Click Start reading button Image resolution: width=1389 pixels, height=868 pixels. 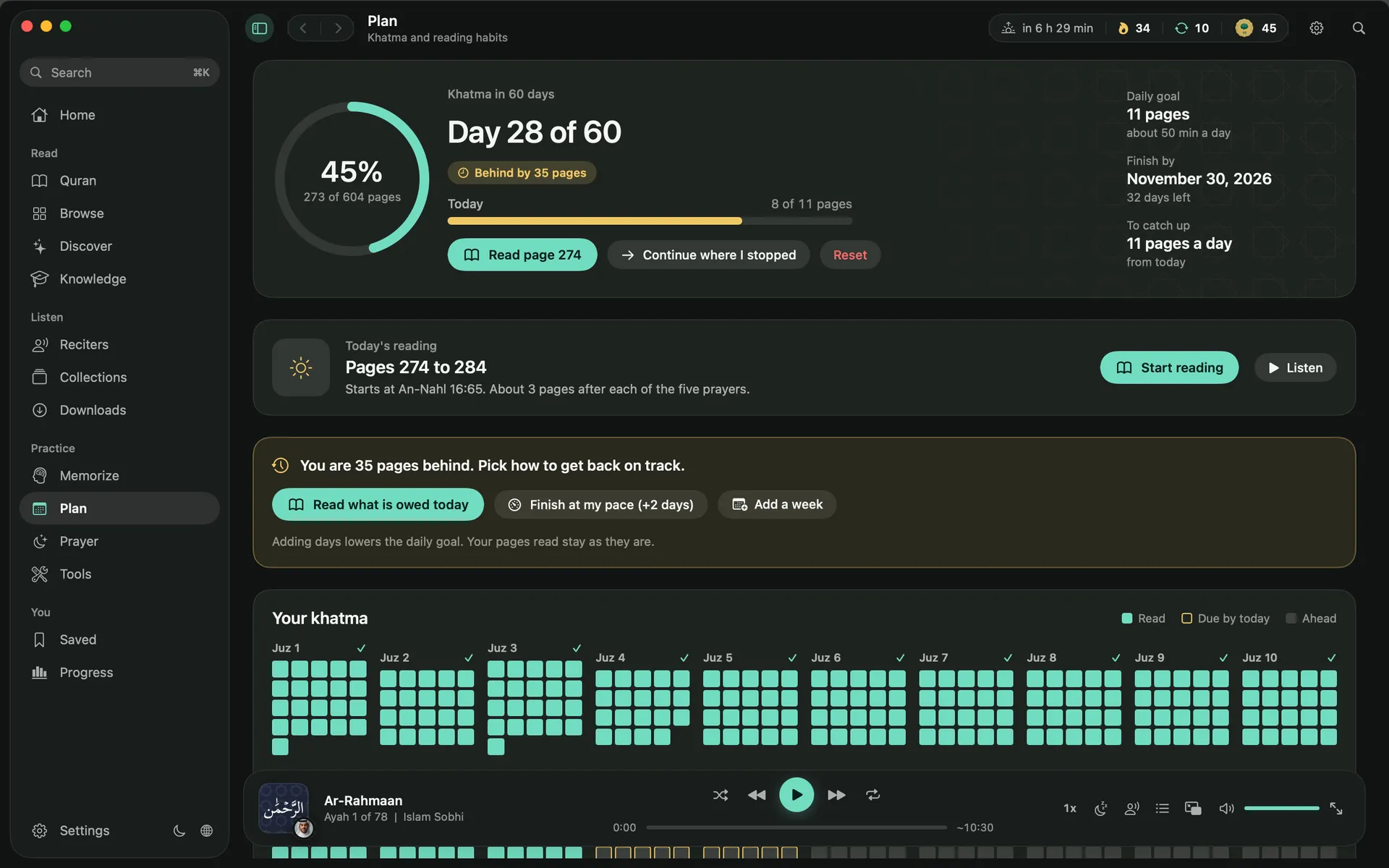[x=1169, y=367]
